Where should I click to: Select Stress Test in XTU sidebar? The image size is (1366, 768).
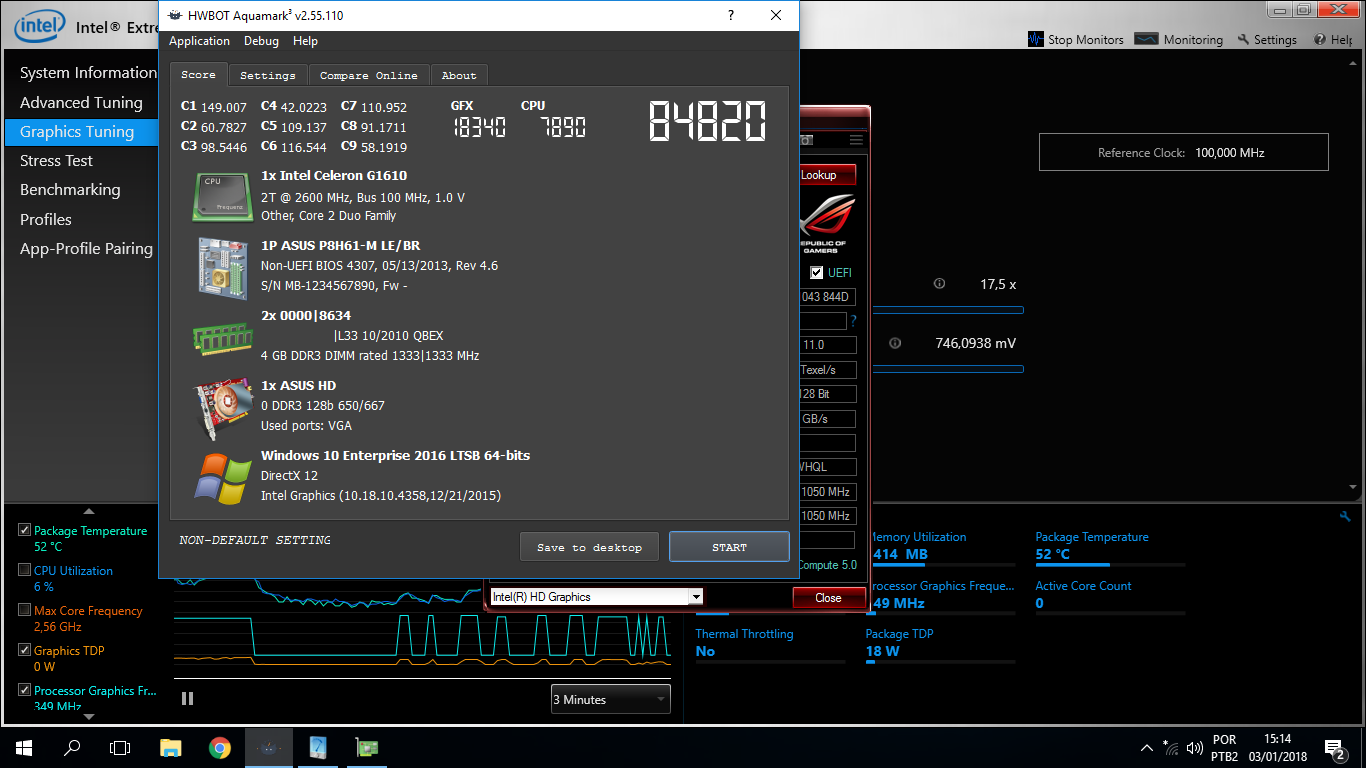[81, 161]
